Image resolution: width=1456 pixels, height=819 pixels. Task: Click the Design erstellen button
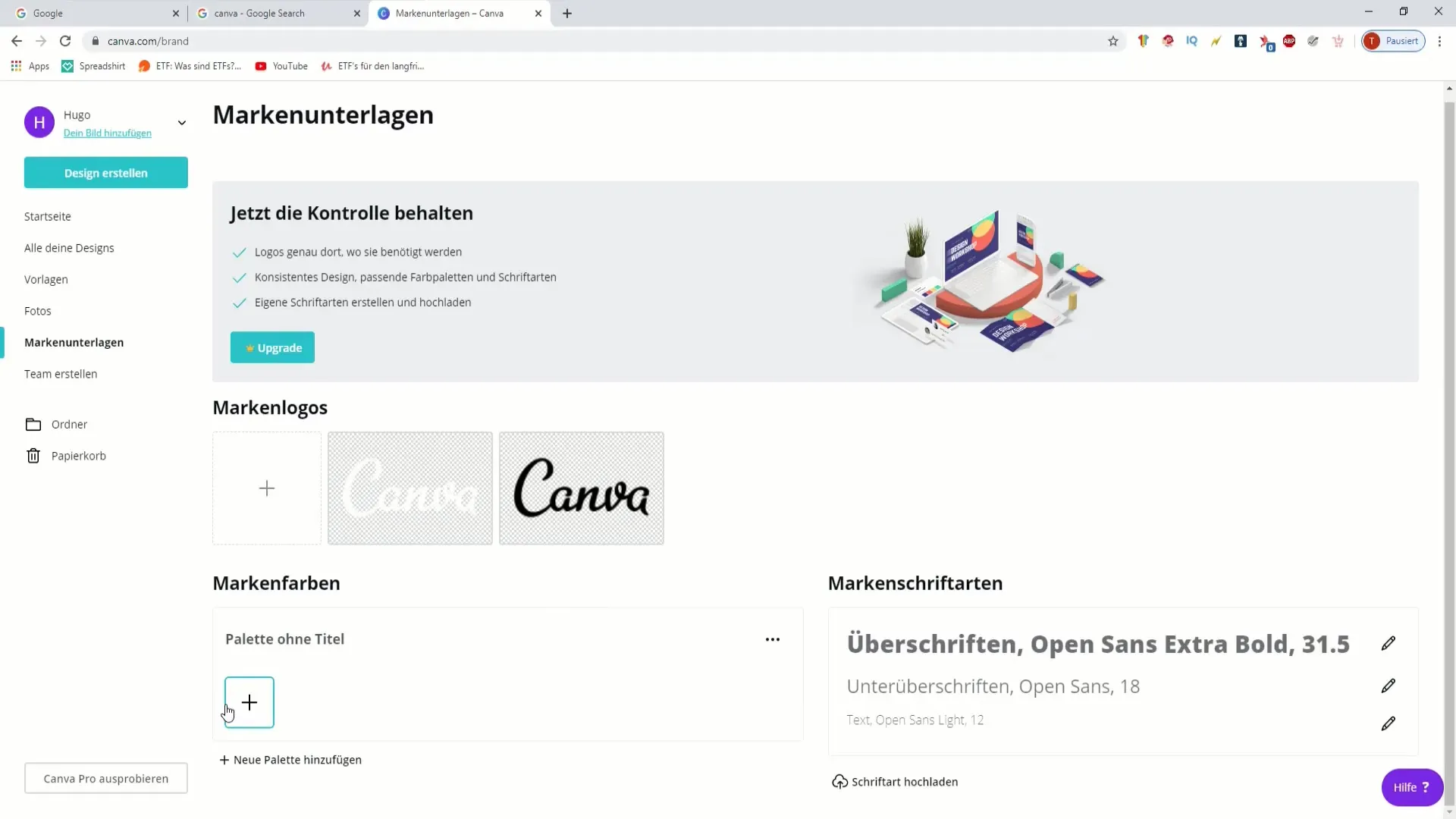[x=106, y=173]
